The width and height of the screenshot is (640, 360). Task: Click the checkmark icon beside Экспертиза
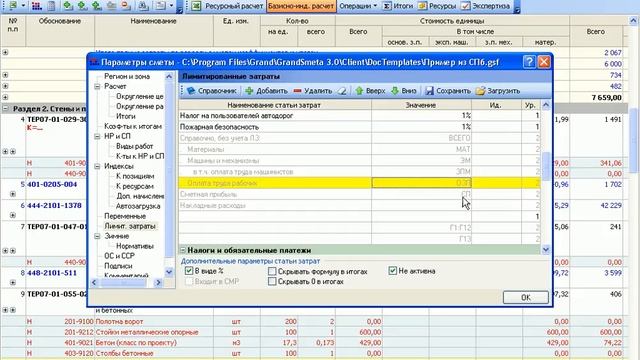(x=465, y=6)
